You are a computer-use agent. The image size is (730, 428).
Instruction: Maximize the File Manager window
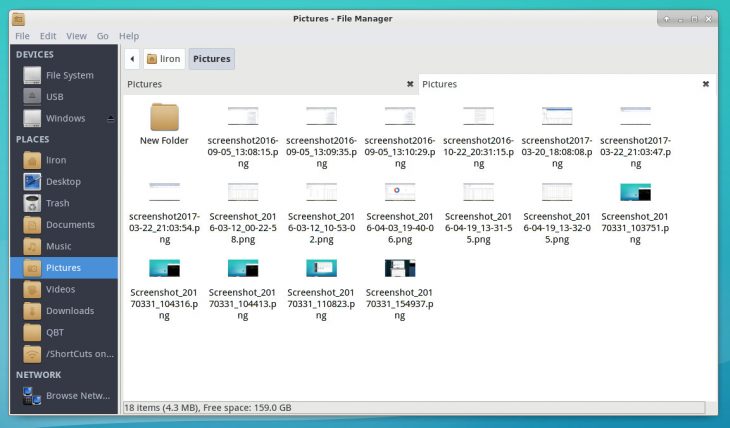click(694, 19)
